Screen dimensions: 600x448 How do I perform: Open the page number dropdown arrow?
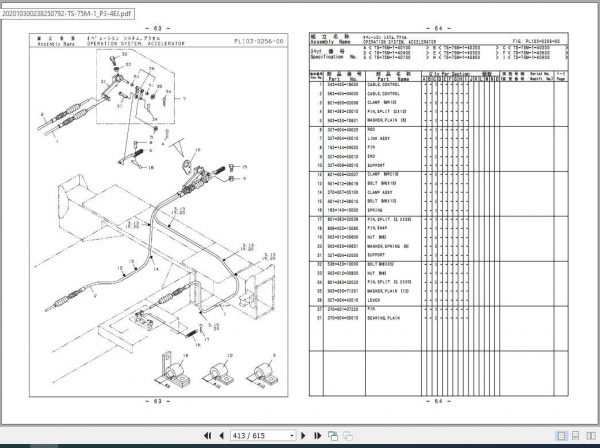pyautogui.click(x=292, y=436)
